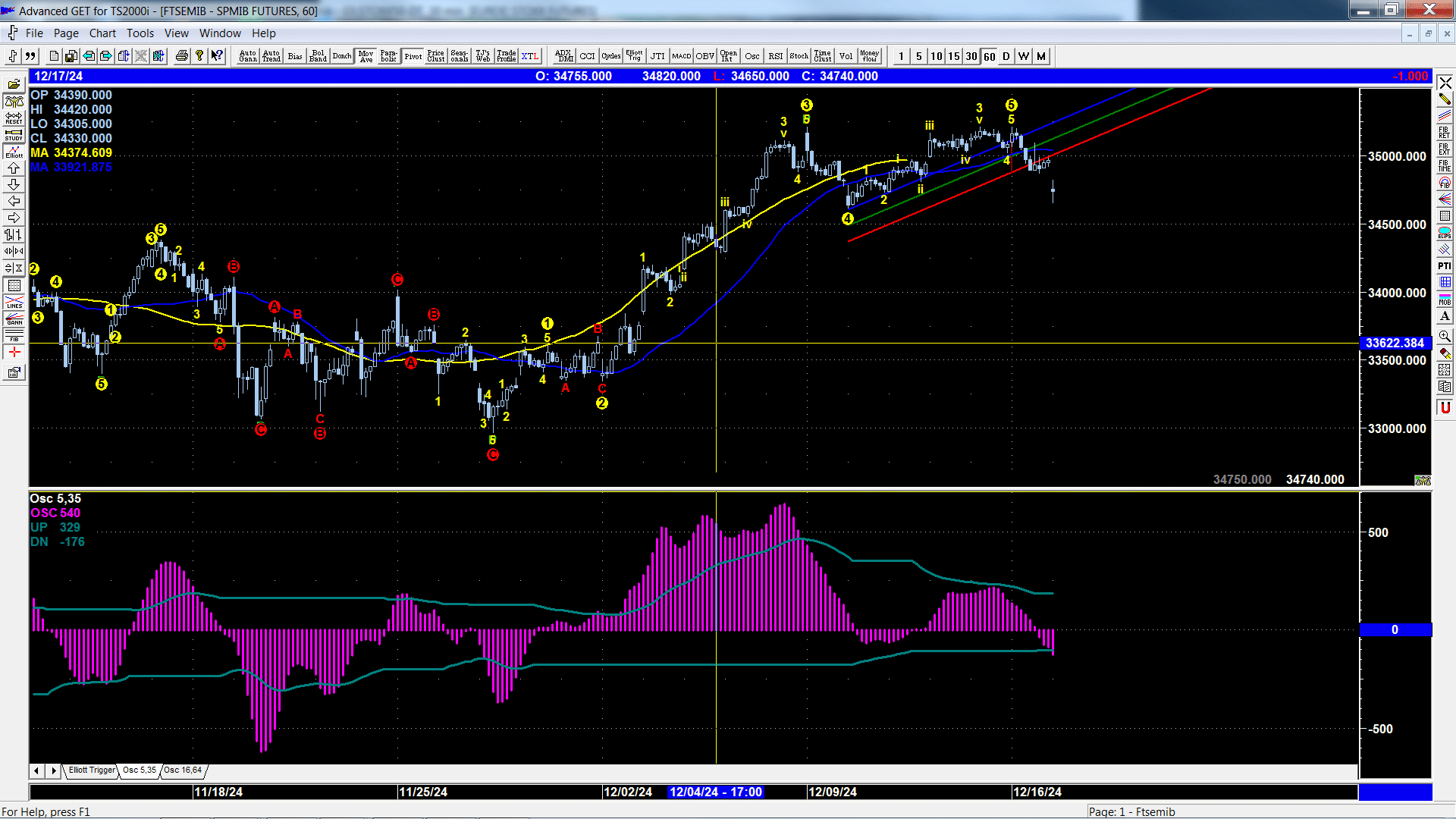This screenshot has height=819, width=1456.
Task: Select the Weekly (W) timeframe button
Action: click(1023, 56)
